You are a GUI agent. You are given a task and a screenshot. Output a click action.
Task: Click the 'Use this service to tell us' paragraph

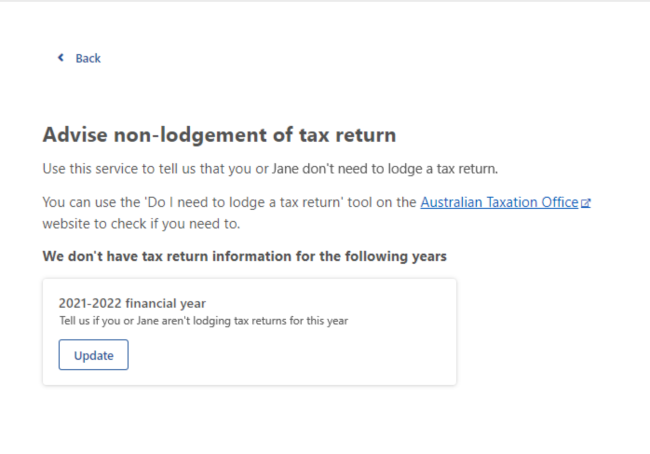[x=270, y=169]
